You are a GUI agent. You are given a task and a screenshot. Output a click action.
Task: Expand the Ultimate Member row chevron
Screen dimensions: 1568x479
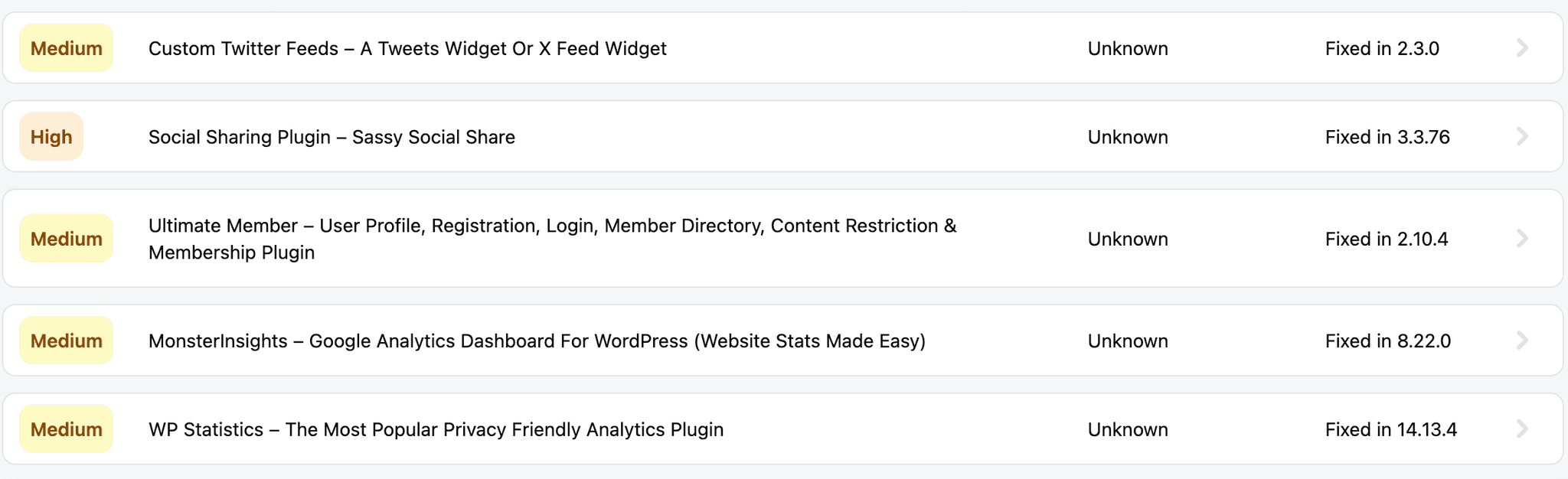(1522, 239)
